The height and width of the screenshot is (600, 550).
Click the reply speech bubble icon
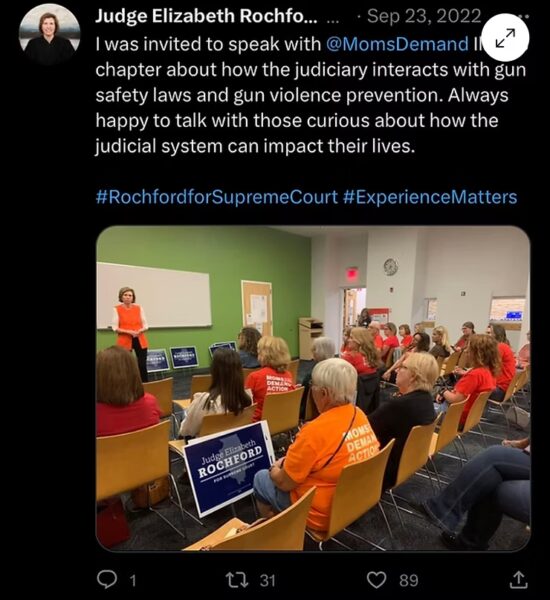tap(107, 580)
